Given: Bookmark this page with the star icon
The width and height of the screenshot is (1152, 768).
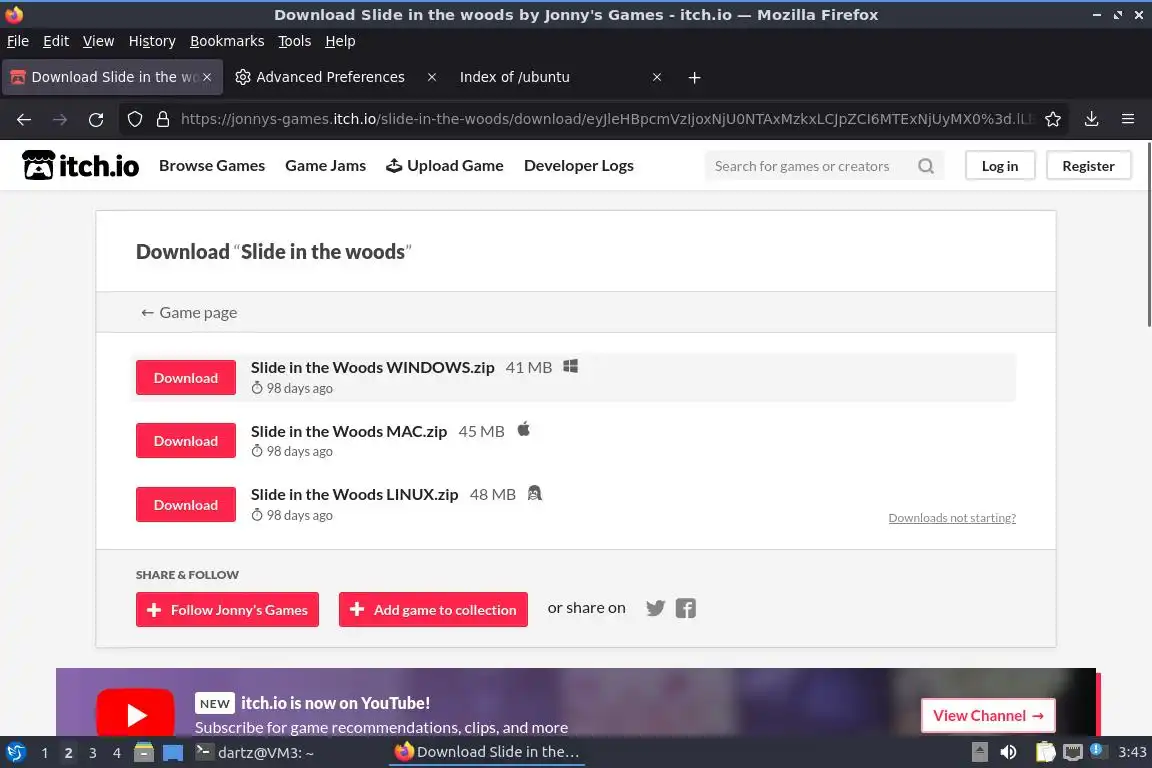Looking at the screenshot, I should [x=1052, y=119].
